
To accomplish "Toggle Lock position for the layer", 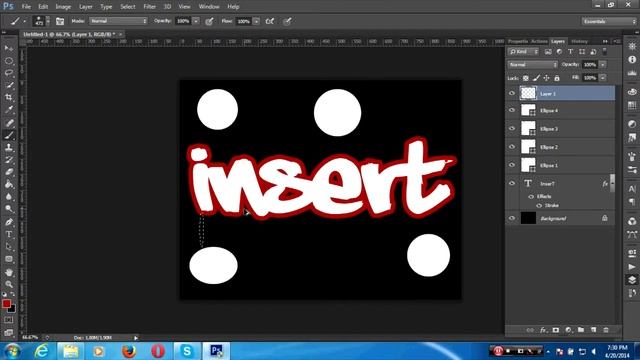I will point(547,78).
